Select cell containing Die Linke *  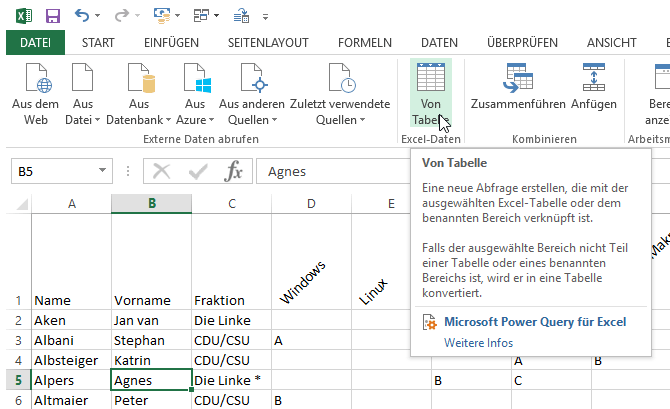tap(231, 380)
